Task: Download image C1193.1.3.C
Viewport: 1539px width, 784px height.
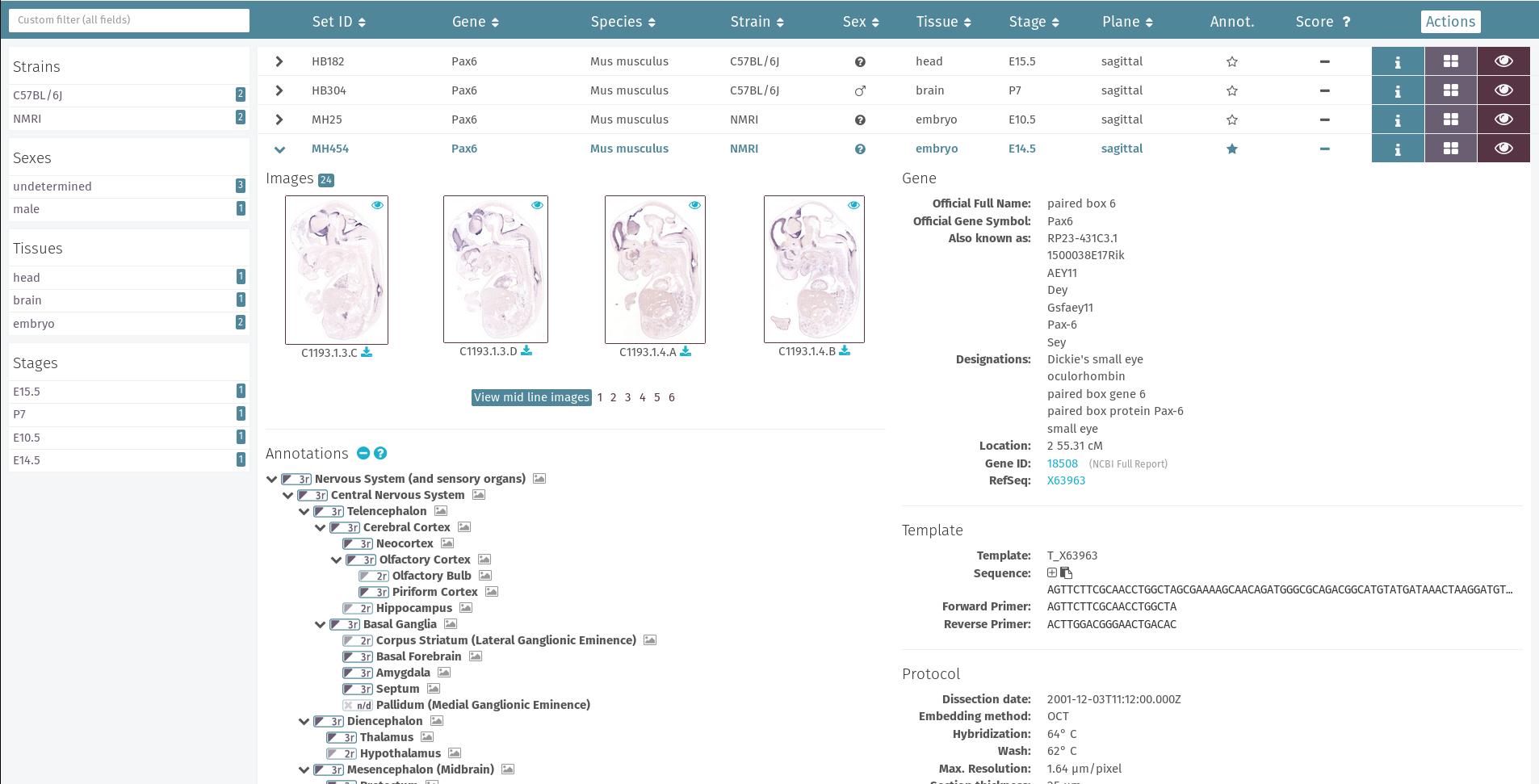Action: pos(367,352)
